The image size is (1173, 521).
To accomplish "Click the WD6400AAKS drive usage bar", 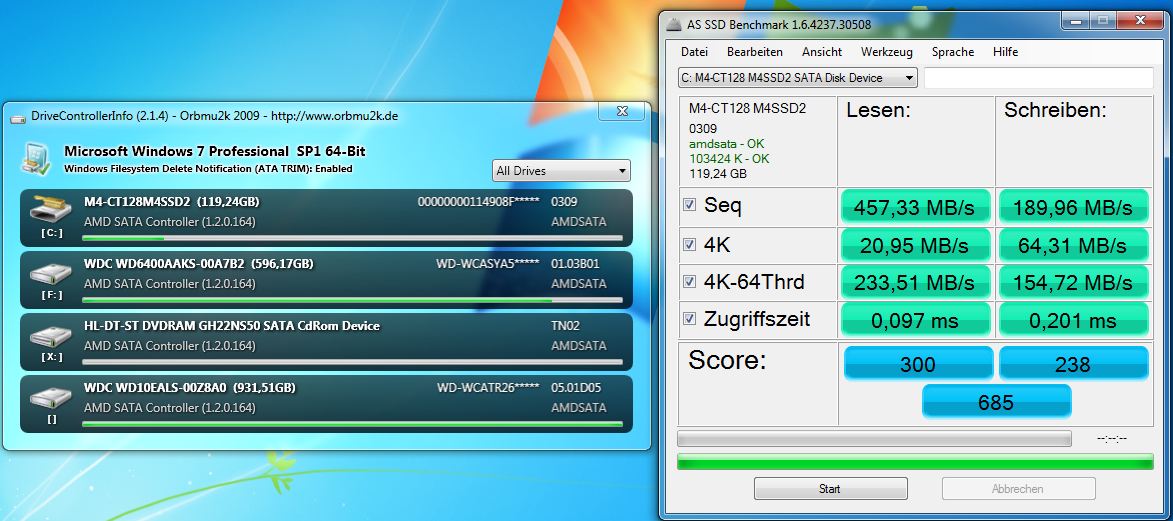I will 352,301.
